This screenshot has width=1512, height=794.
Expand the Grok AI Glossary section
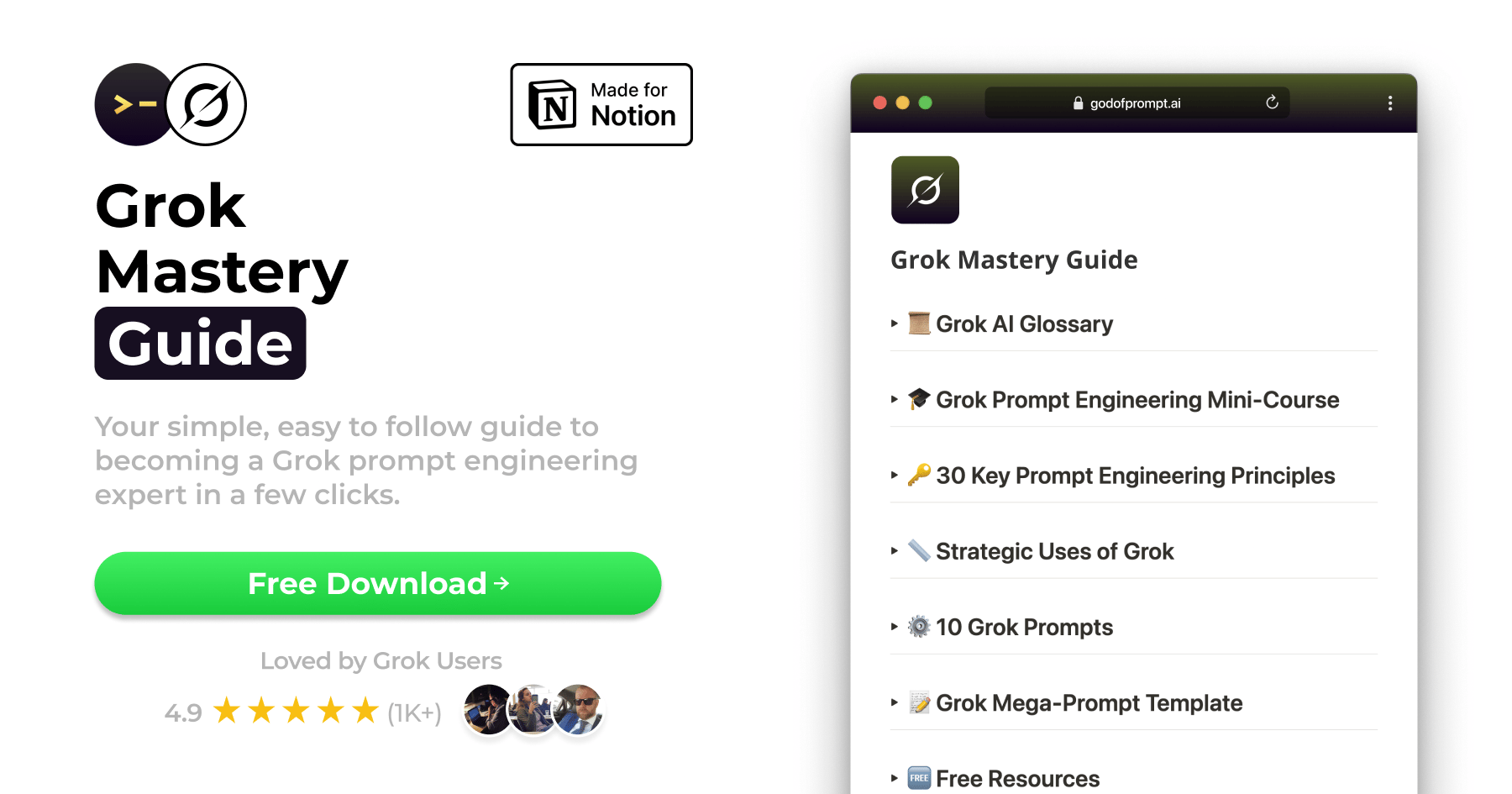click(x=895, y=323)
